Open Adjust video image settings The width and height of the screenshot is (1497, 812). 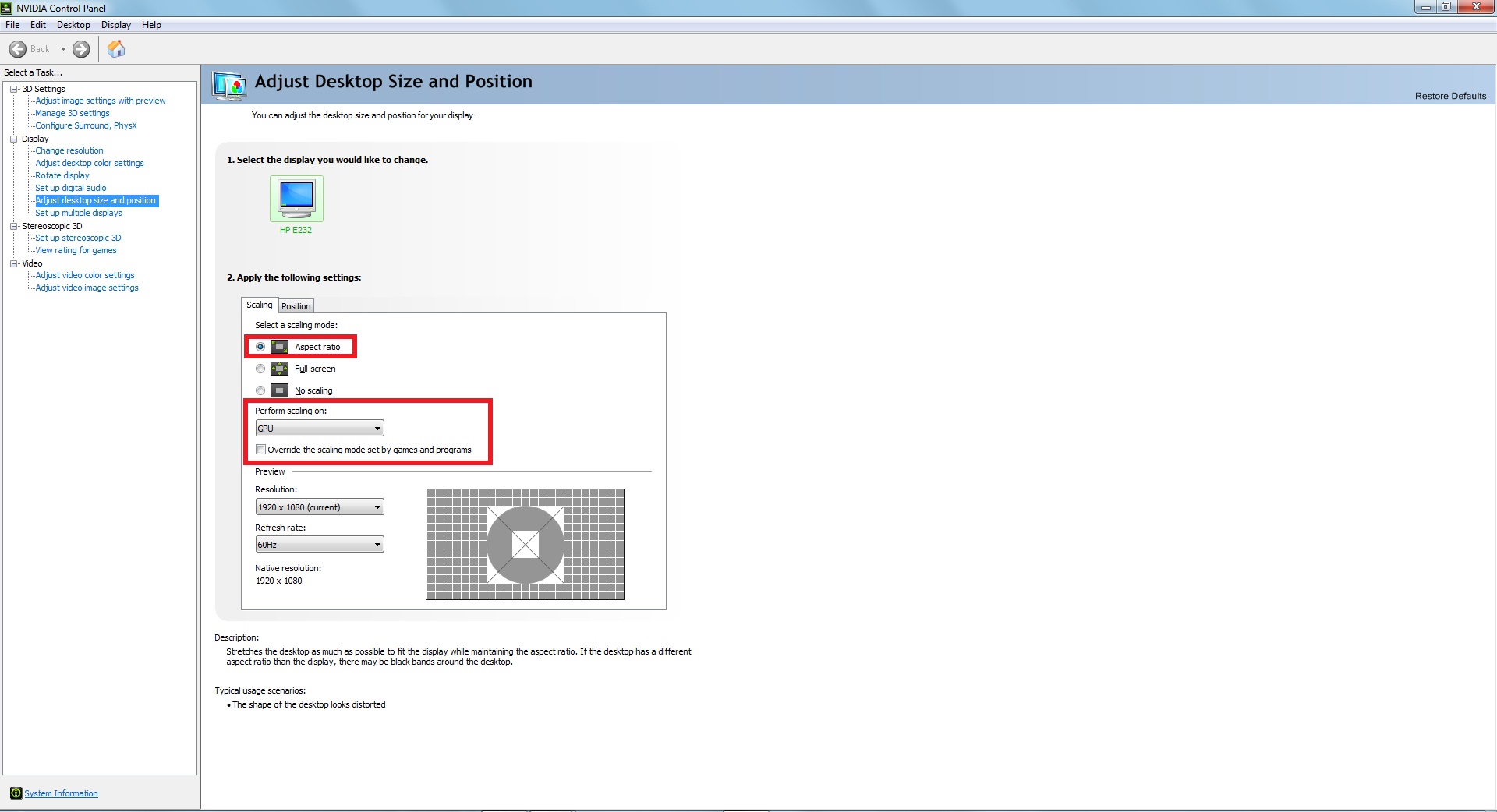[87, 288]
